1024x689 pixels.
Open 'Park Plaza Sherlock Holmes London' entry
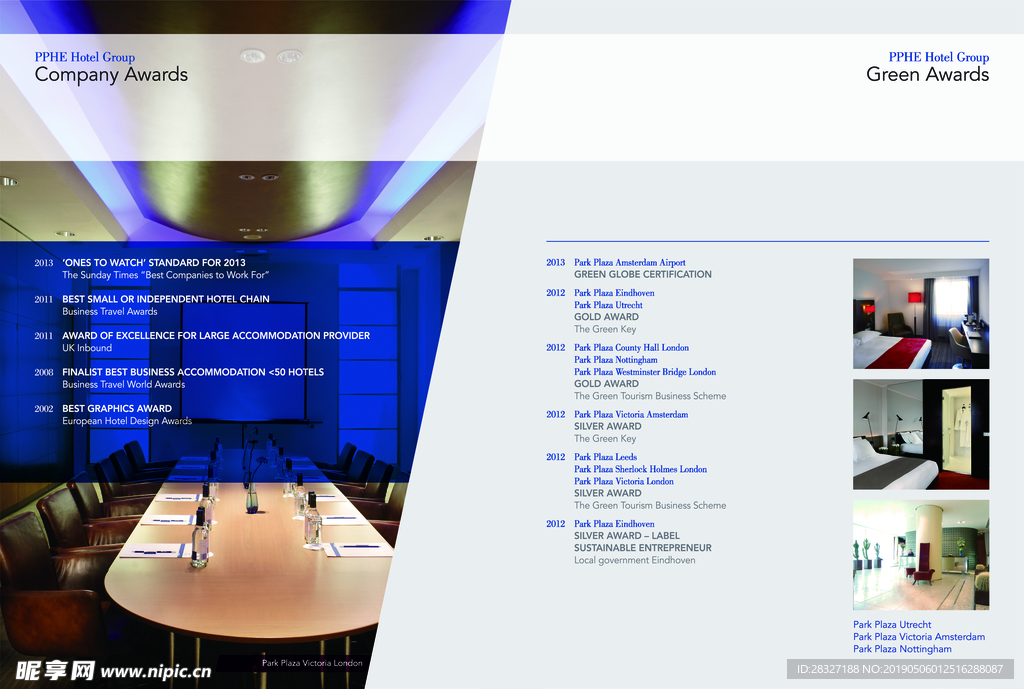(x=640, y=469)
